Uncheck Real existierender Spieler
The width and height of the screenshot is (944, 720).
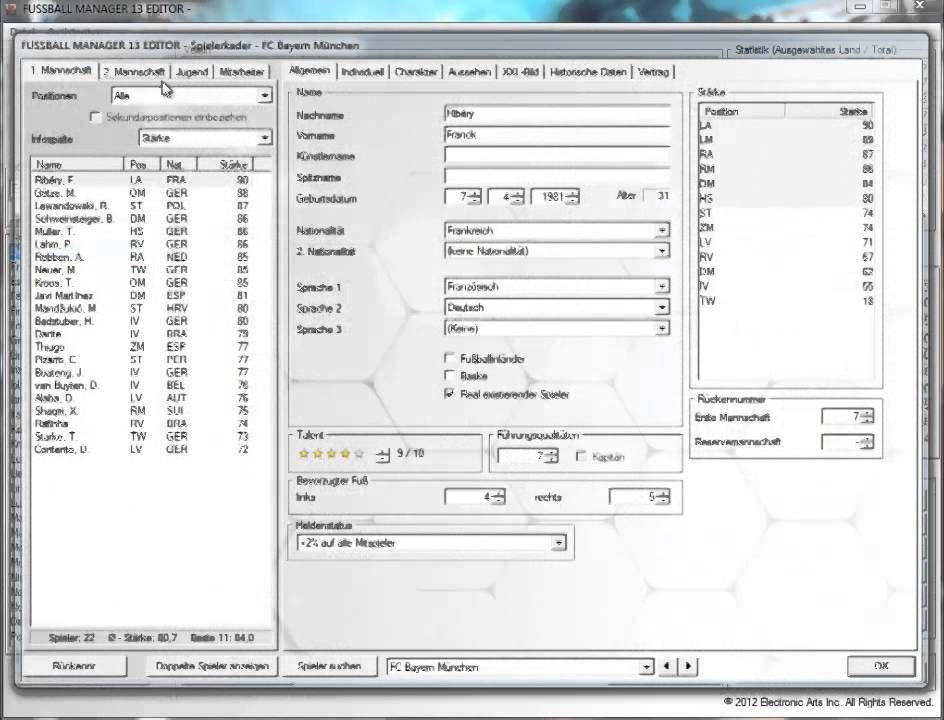coord(449,394)
